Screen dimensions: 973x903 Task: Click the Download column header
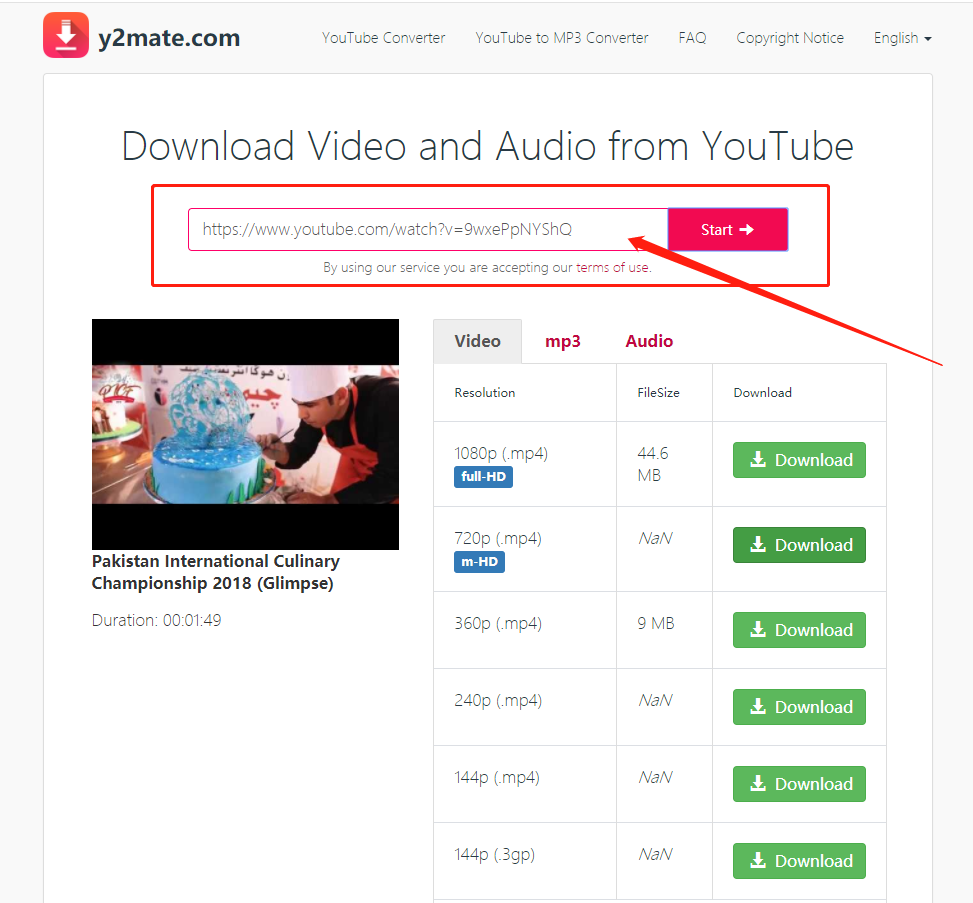pyautogui.click(x=763, y=392)
